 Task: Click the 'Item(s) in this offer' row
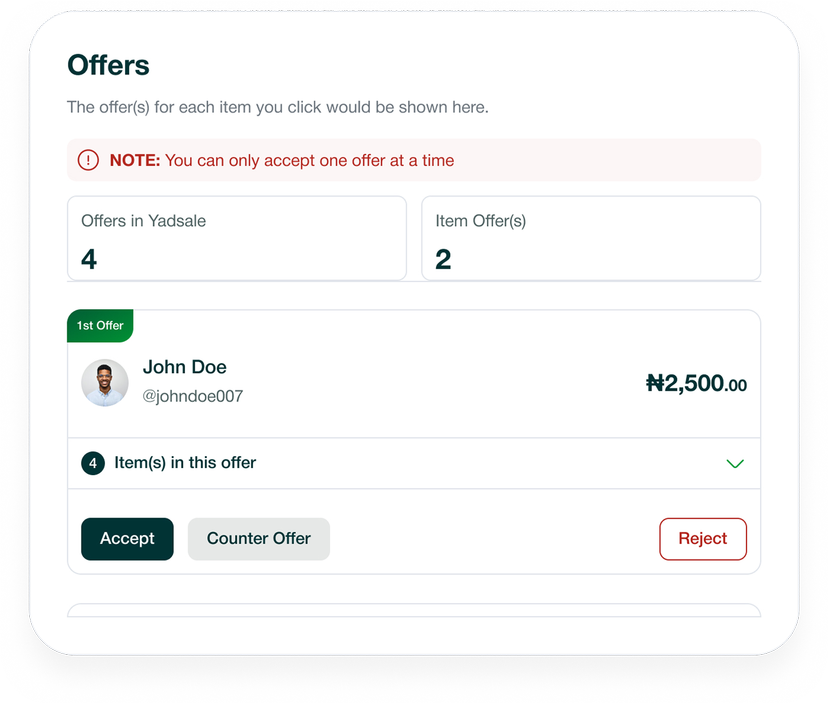point(414,463)
